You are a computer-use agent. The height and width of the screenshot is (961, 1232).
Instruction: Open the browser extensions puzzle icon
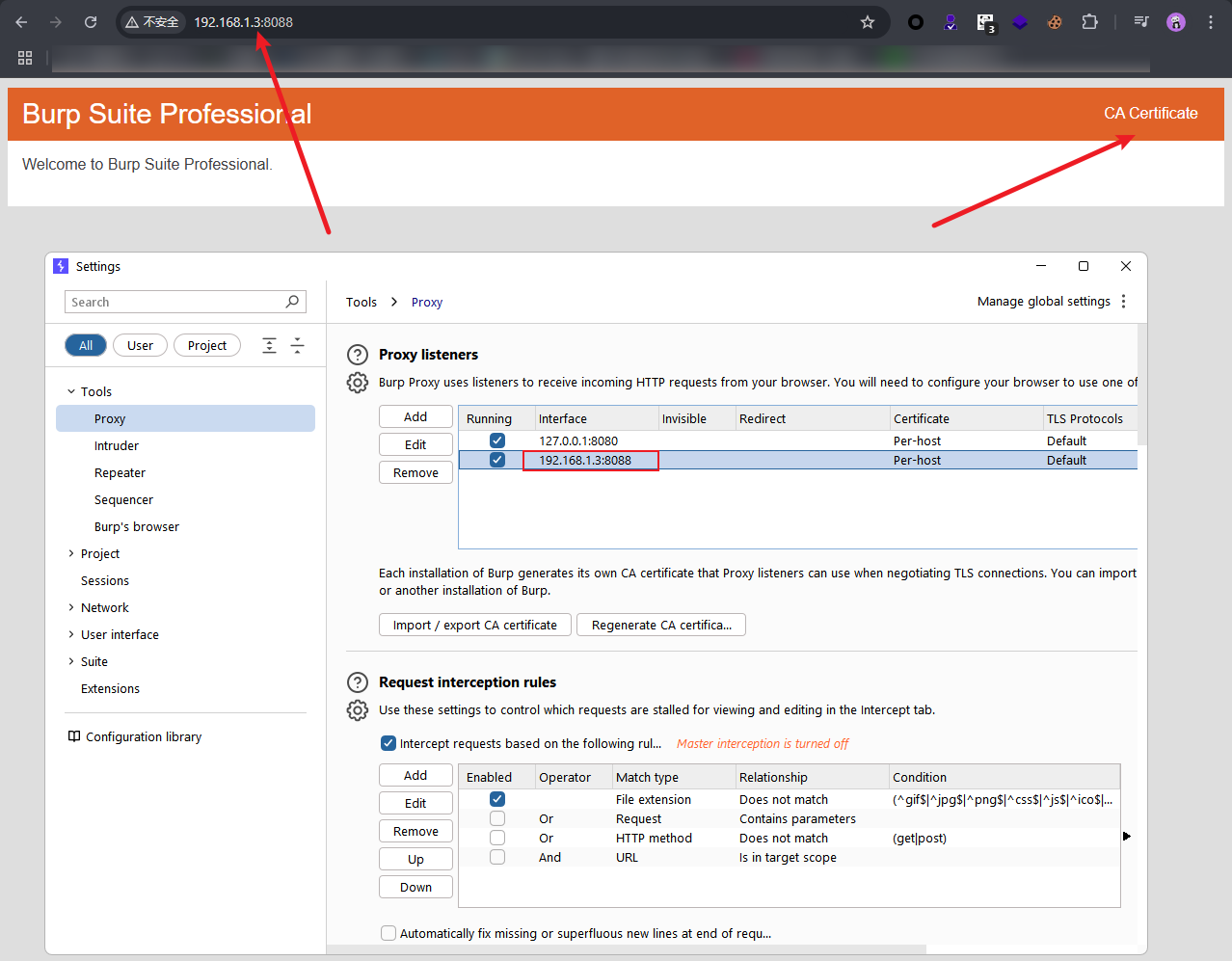(1089, 22)
